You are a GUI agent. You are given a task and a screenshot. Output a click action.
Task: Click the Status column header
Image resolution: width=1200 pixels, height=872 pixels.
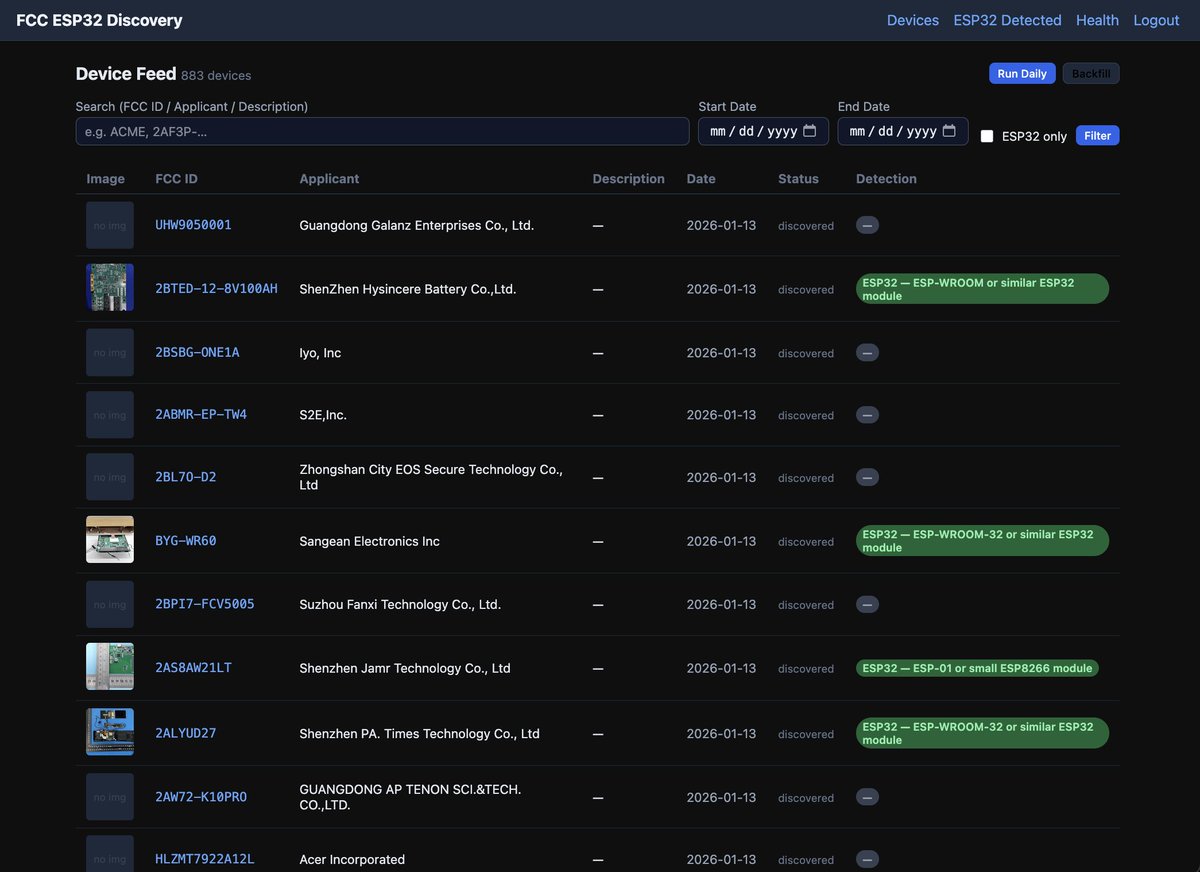tap(798, 179)
